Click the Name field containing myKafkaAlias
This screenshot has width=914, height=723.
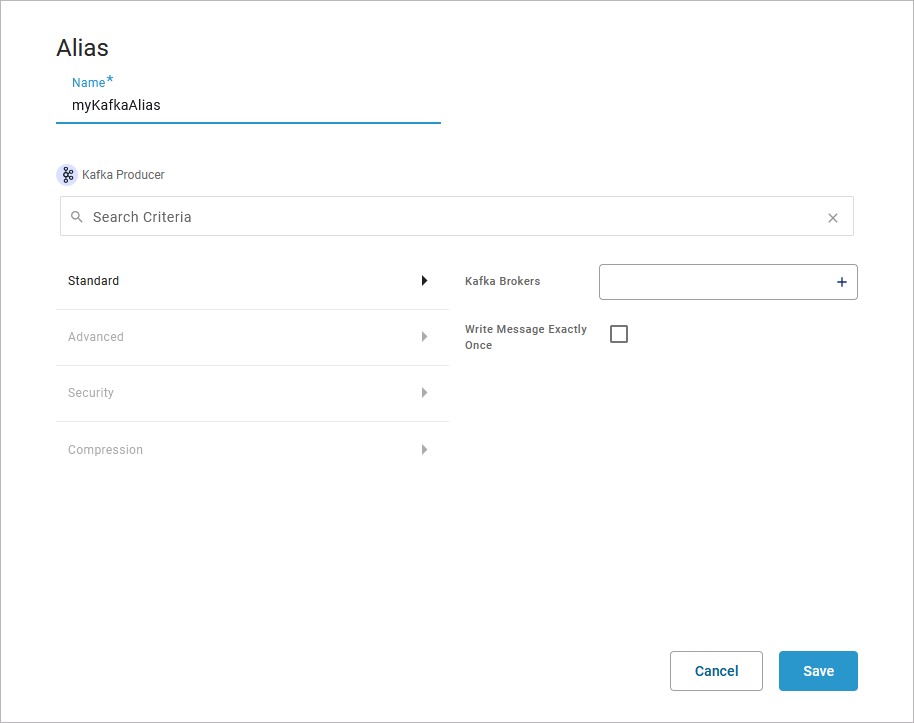click(x=248, y=105)
